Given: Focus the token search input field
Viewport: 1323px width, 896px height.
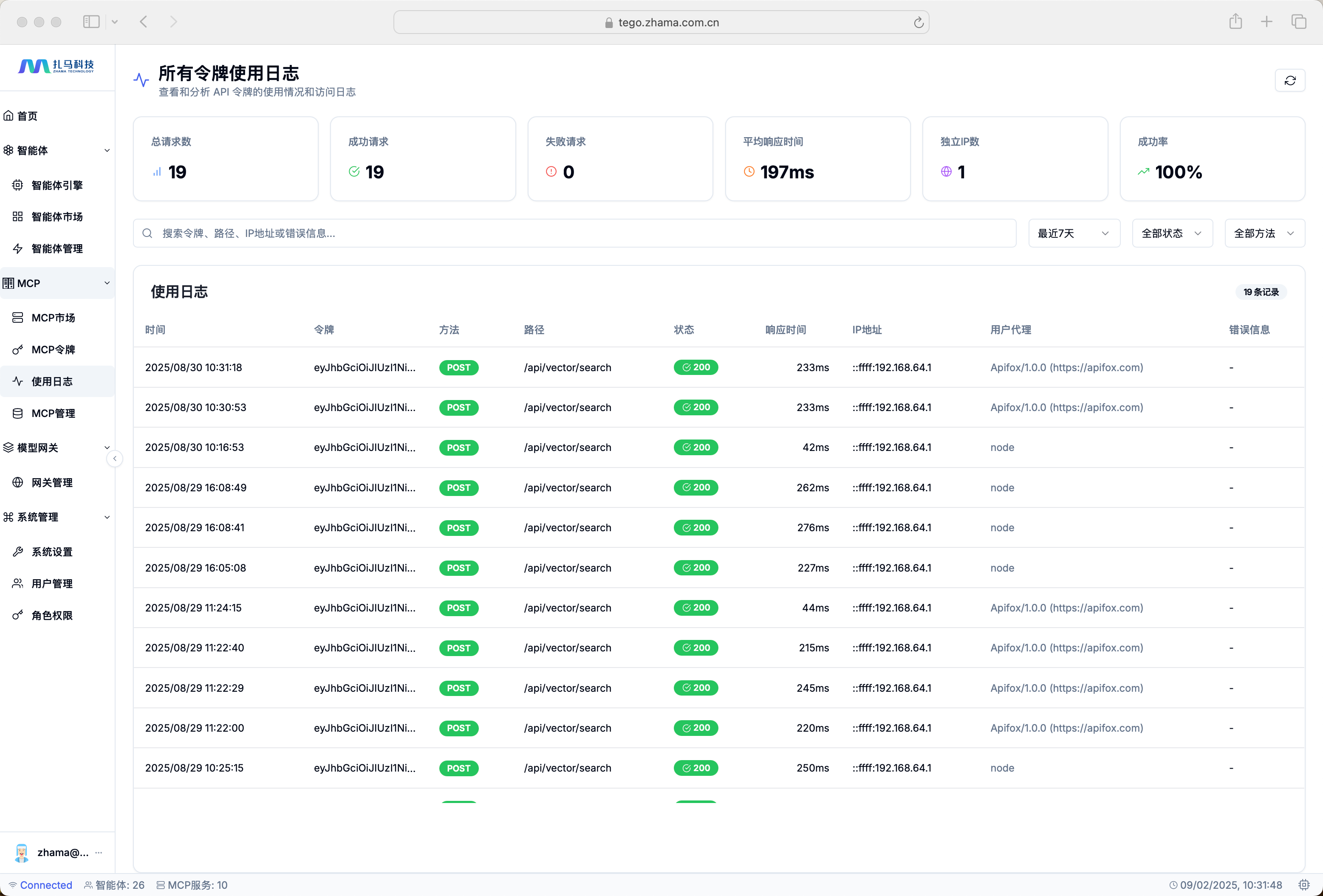Looking at the screenshot, I should (x=575, y=233).
